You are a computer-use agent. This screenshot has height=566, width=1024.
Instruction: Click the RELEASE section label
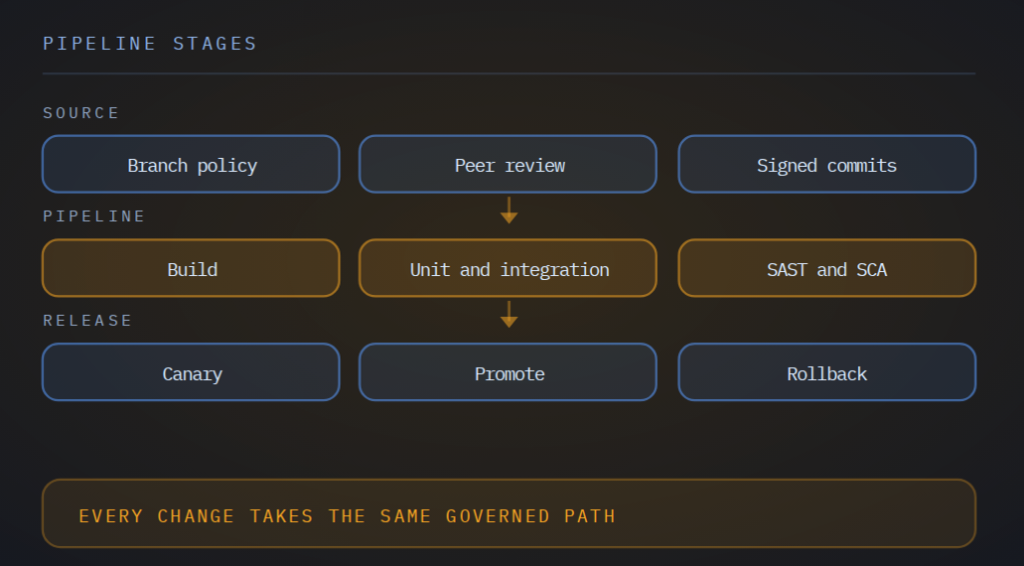(88, 321)
